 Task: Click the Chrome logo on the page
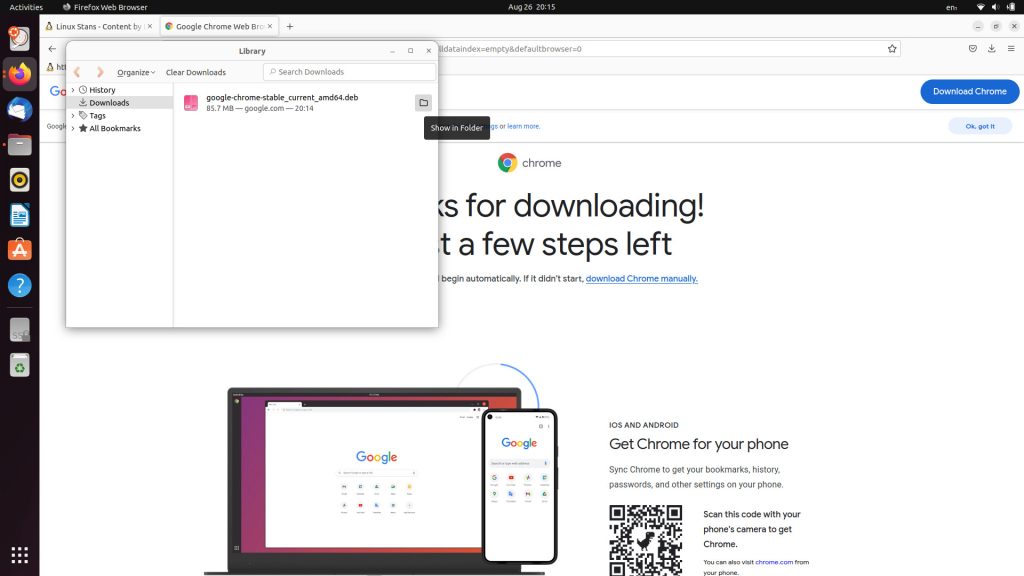[x=530, y=163]
